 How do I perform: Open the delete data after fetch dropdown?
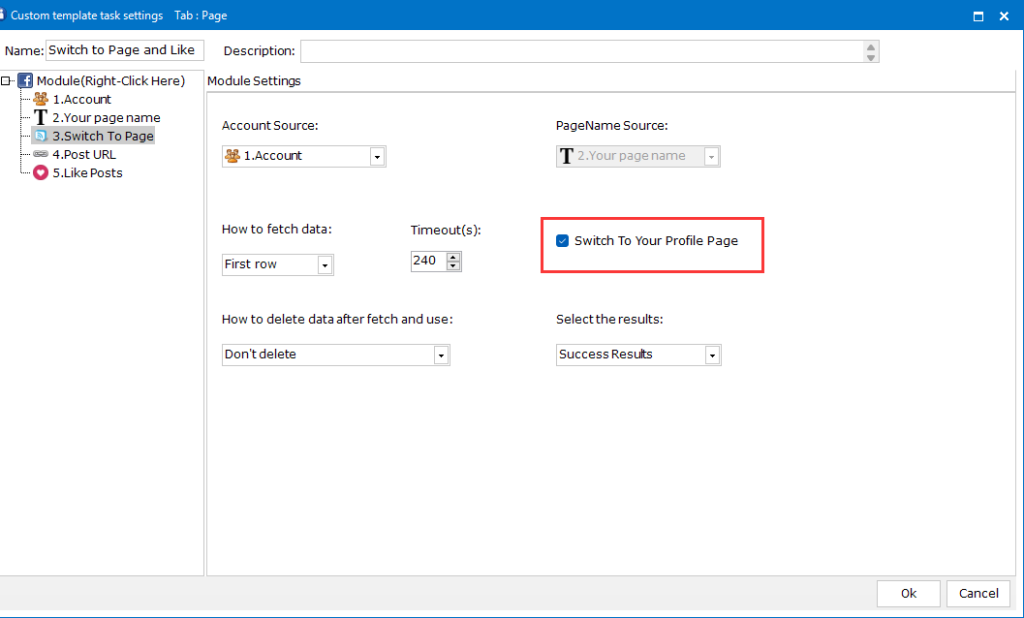(441, 355)
